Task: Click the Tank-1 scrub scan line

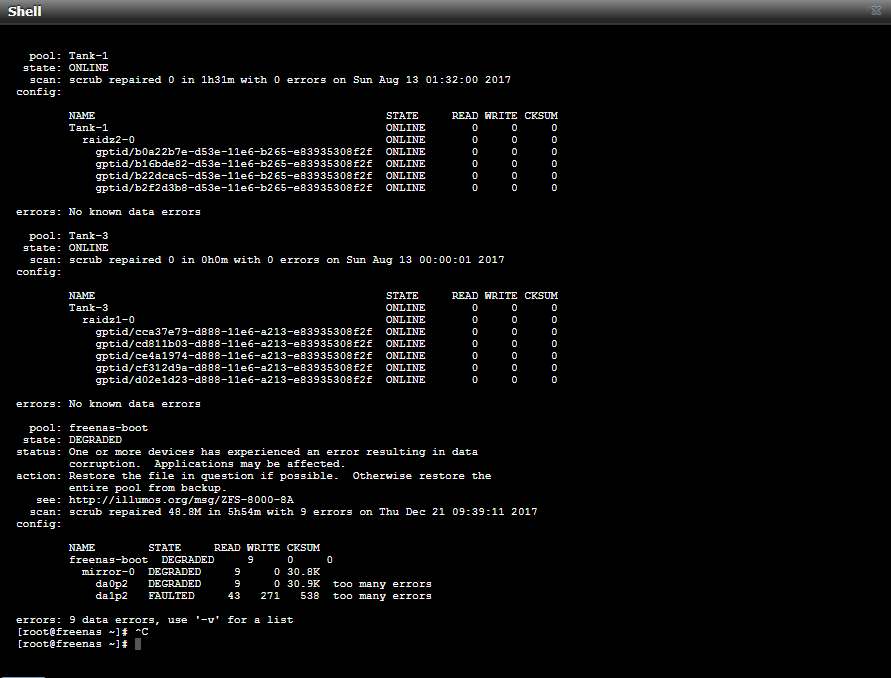Action: click(270, 80)
